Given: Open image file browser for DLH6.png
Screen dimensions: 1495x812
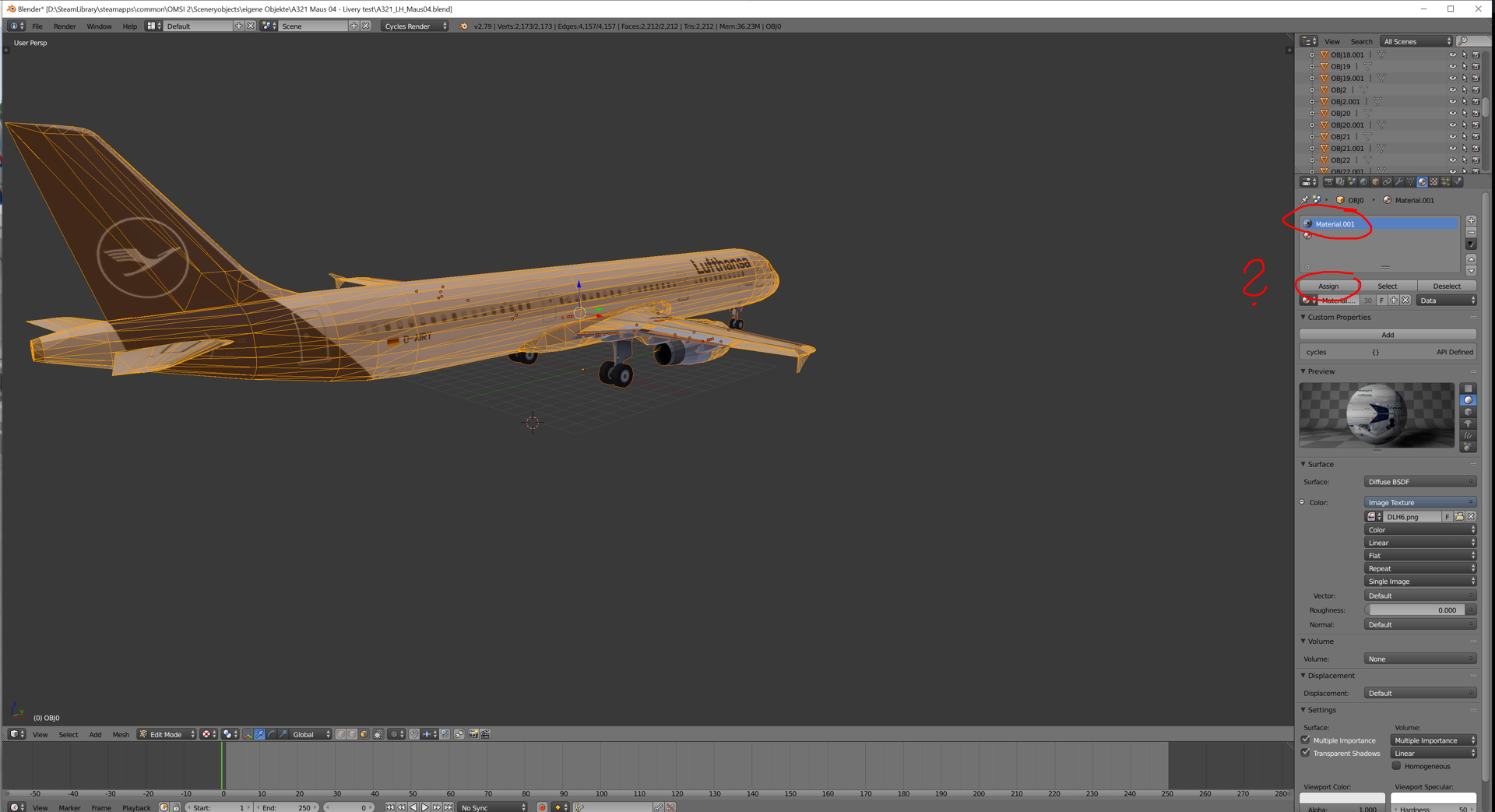Looking at the screenshot, I should pos(1459,517).
